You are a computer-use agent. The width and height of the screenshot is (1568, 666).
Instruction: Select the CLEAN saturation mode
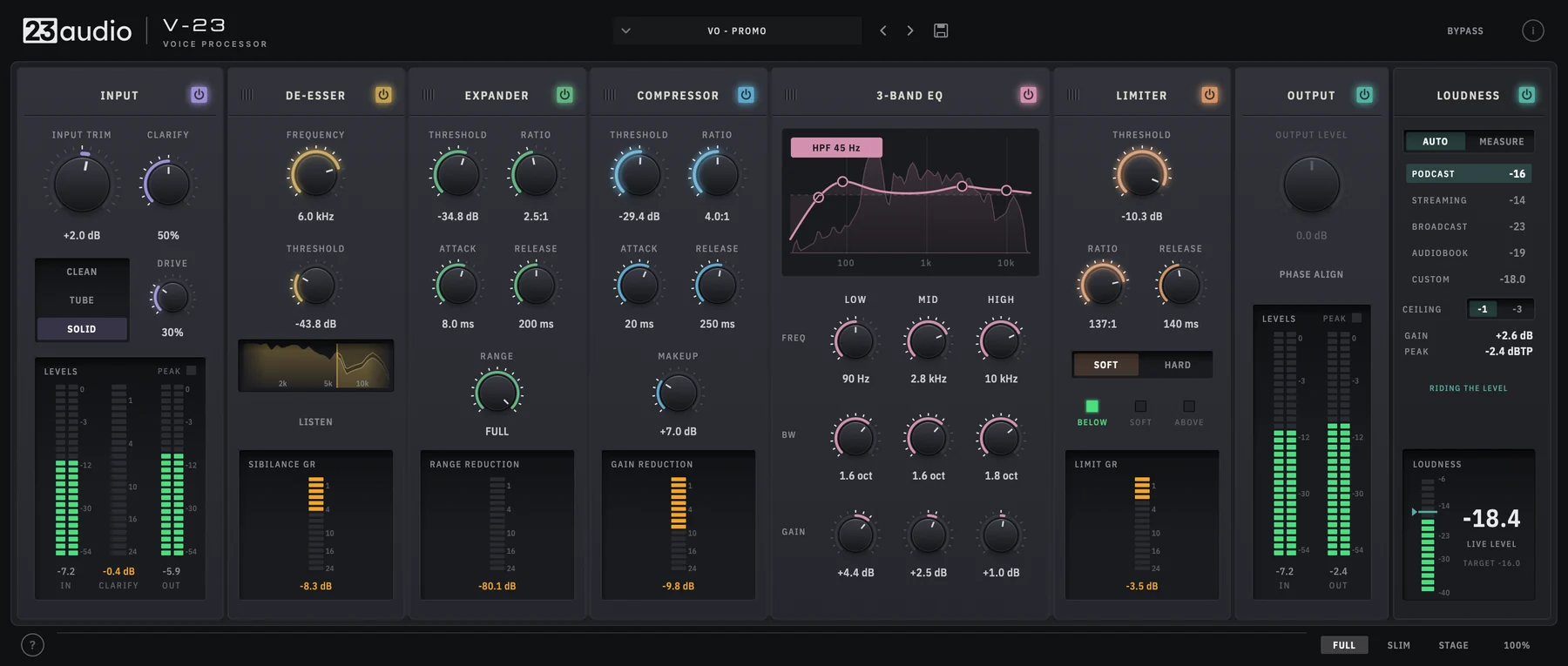point(82,272)
